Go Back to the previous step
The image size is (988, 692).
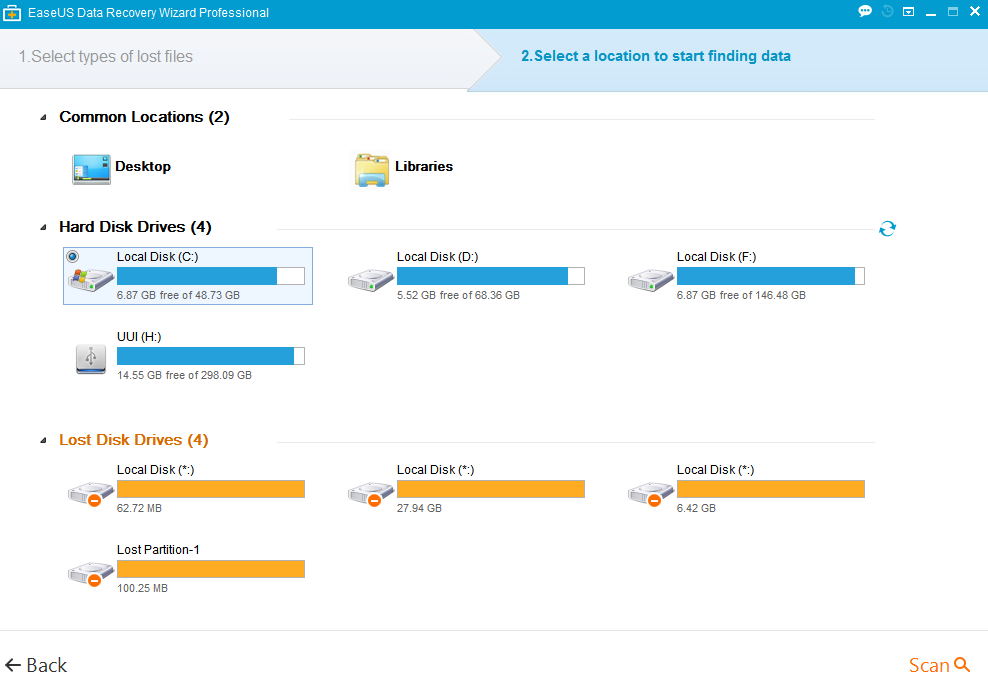[36, 666]
